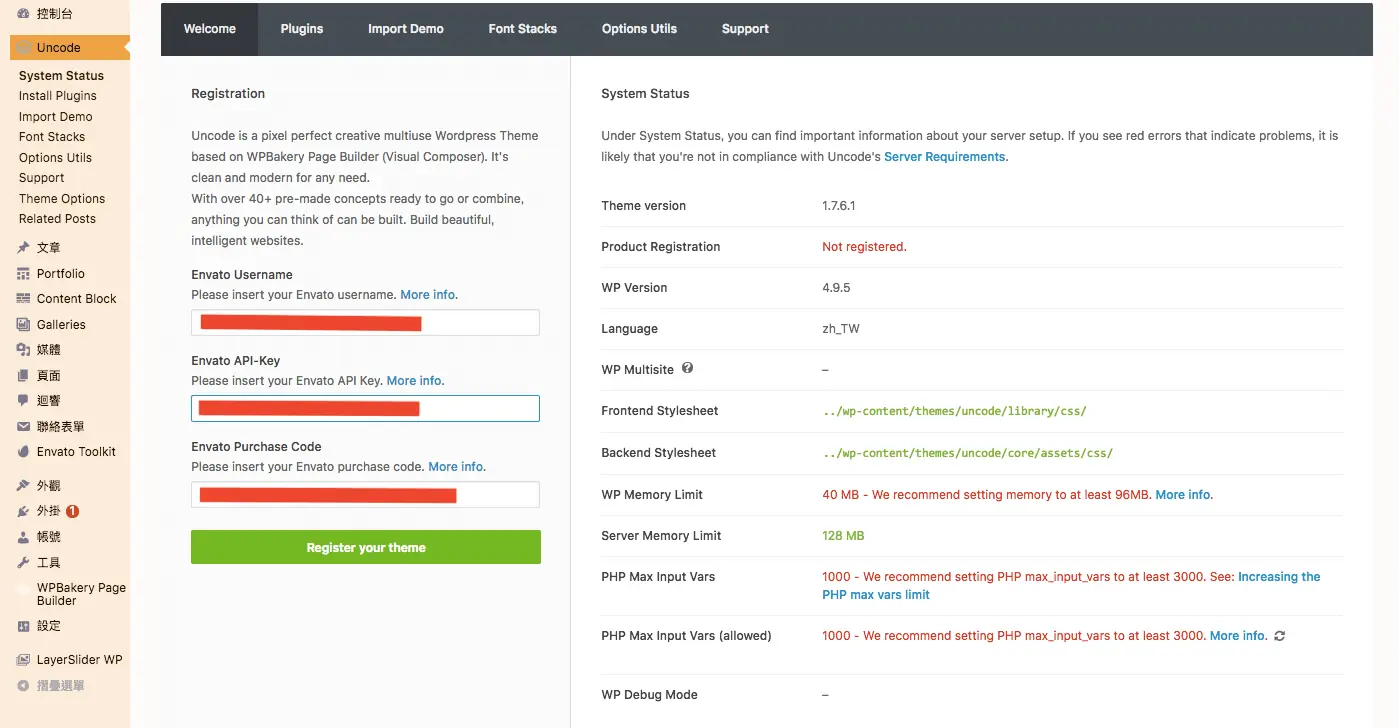
Task: Open the LayerSlider WP sidebar icon
Action: click(23, 660)
